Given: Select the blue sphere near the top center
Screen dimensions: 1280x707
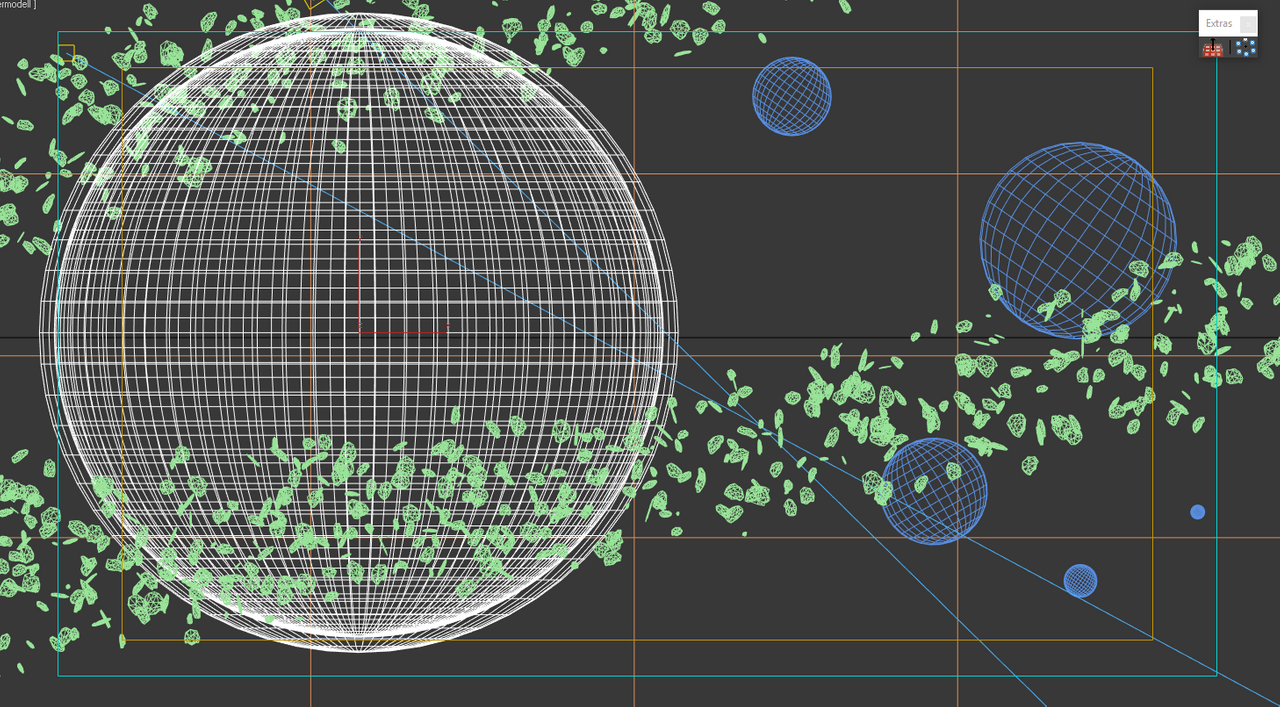Looking at the screenshot, I should click(x=792, y=96).
